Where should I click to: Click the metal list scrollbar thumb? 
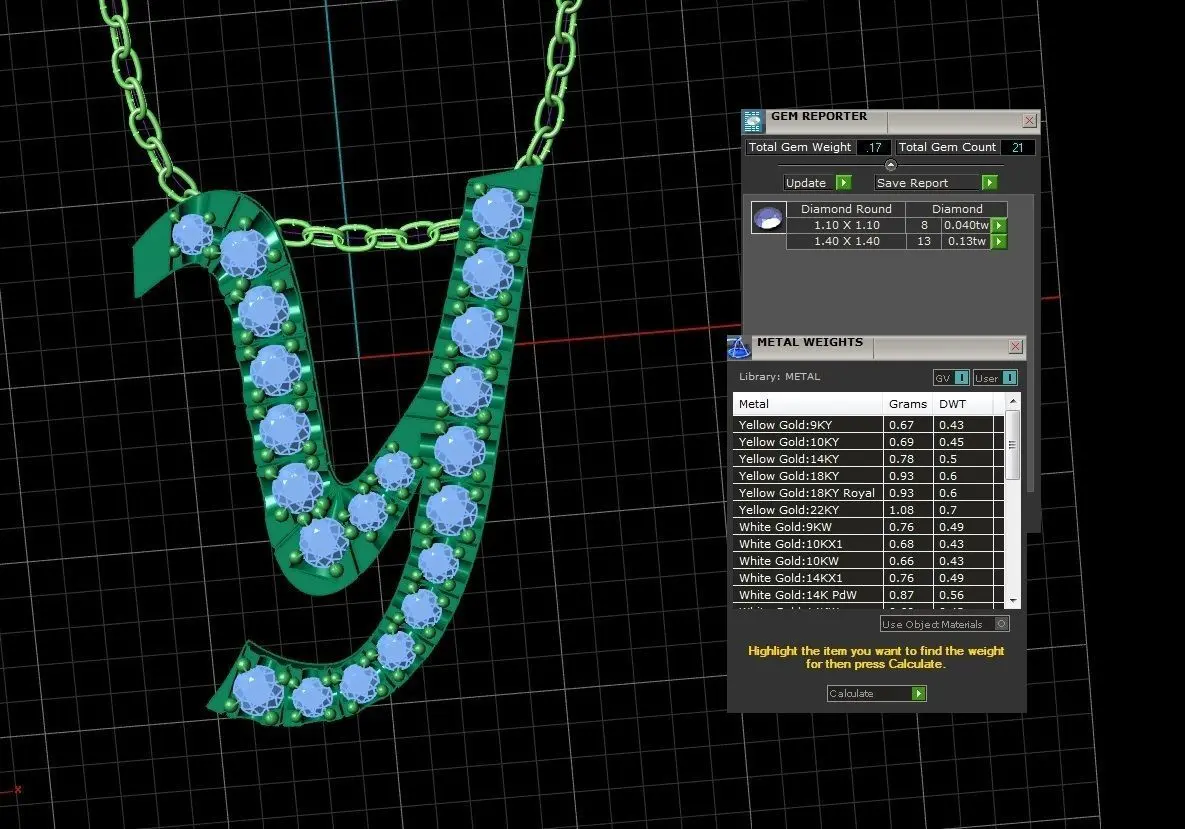pos(1013,445)
